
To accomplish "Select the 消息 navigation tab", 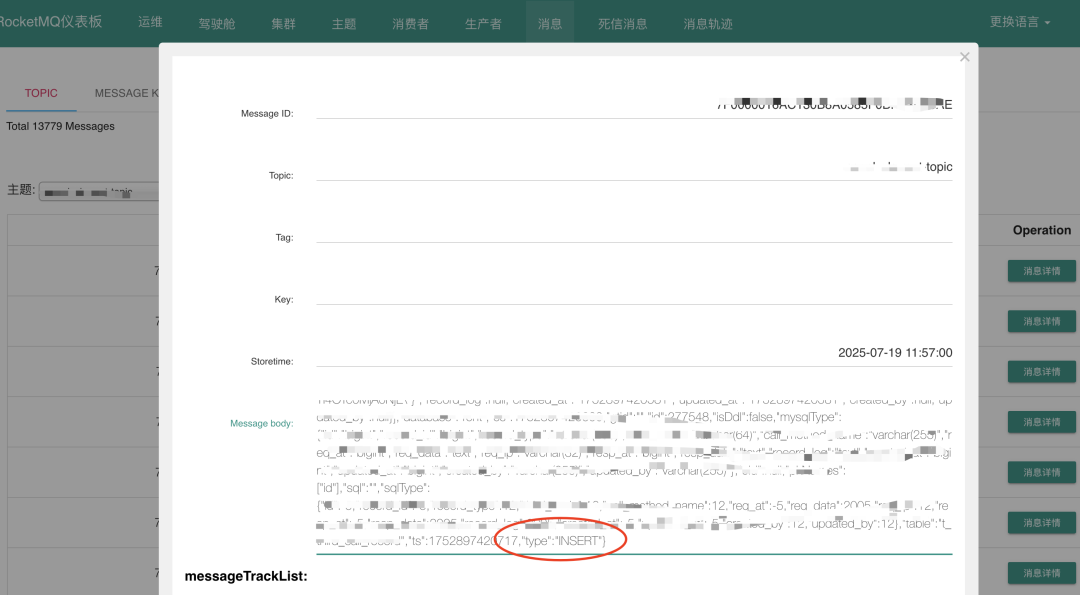I will [x=550, y=23].
